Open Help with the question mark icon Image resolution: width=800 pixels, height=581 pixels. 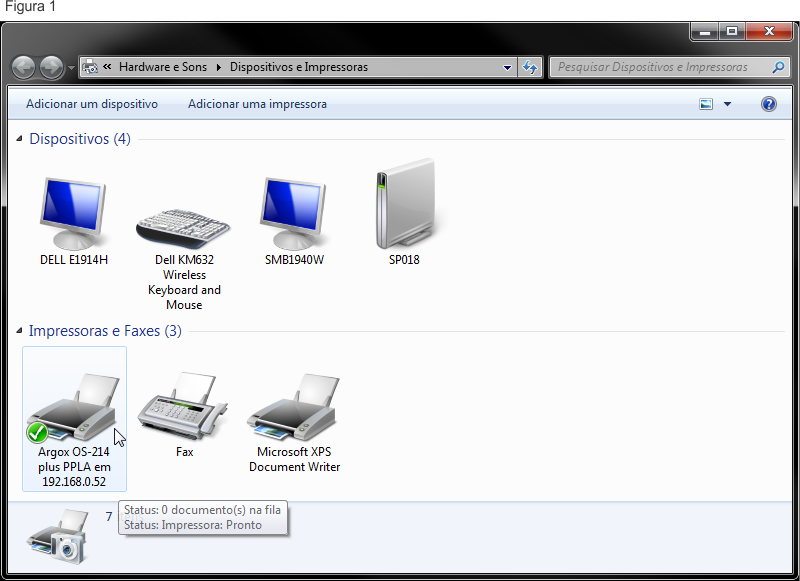click(768, 104)
